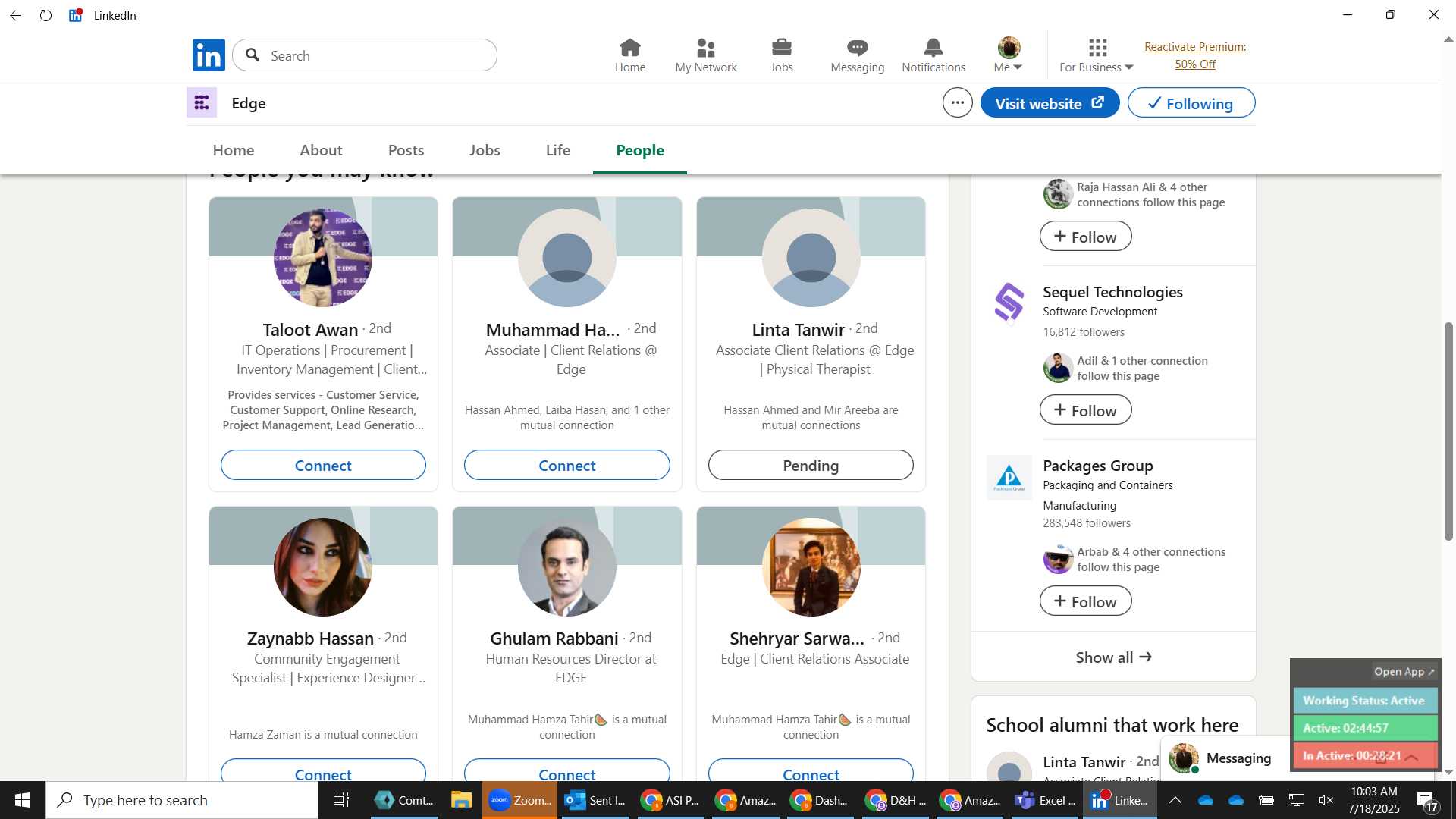Screen dimensions: 1456x819
Task: Follow Sequel Technologies
Action: point(1085,410)
